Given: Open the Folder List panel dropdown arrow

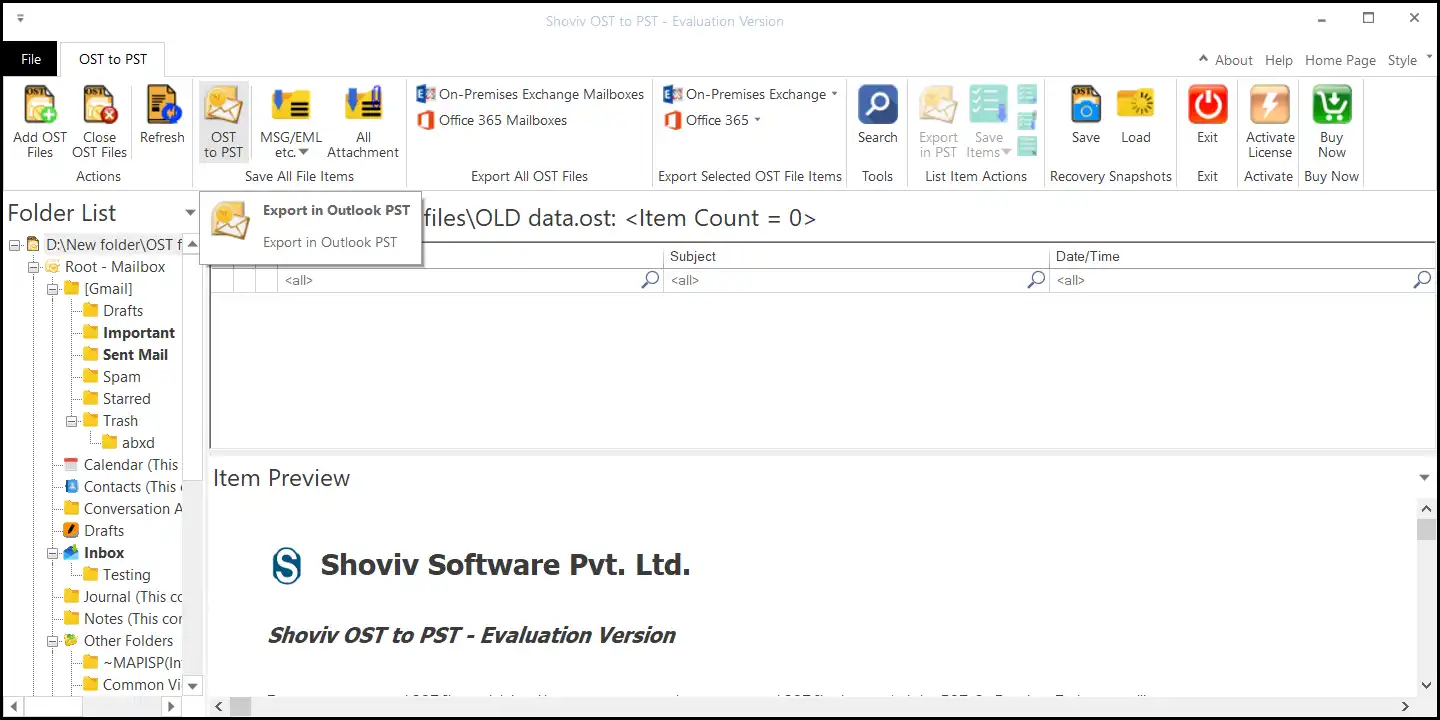Looking at the screenshot, I should pyautogui.click(x=190, y=213).
